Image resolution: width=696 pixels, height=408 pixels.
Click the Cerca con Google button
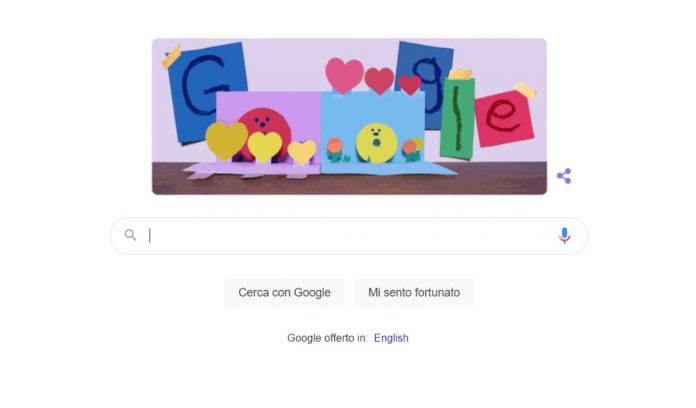click(x=284, y=293)
